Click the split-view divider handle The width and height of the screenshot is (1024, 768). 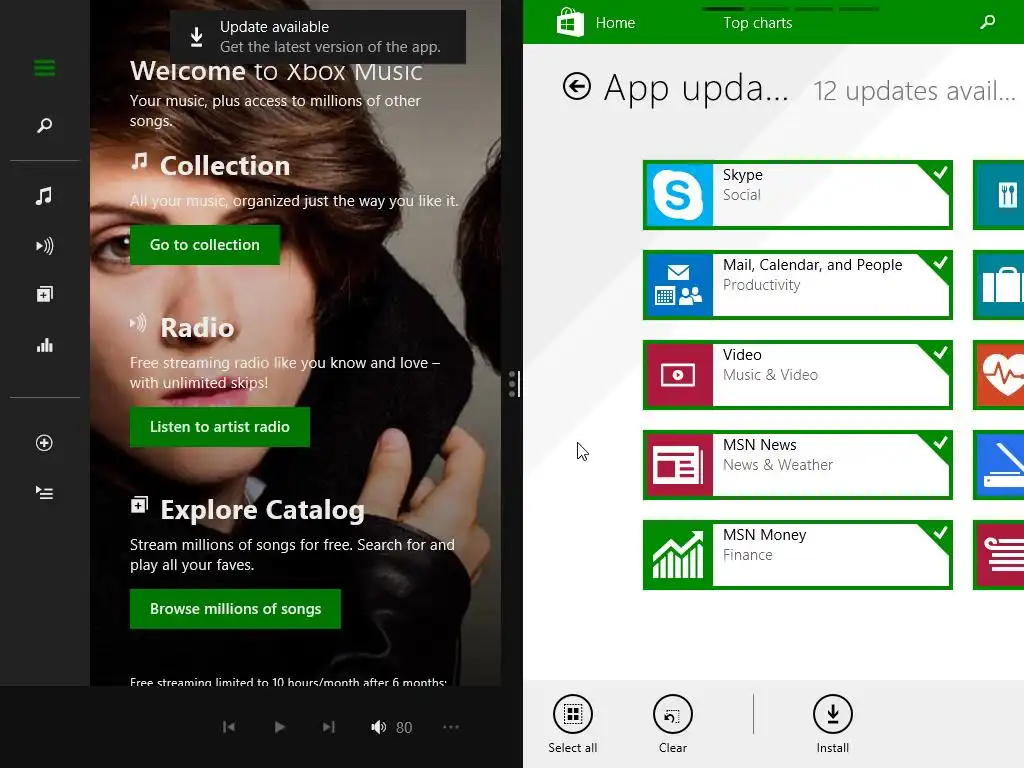click(x=513, y=384)
